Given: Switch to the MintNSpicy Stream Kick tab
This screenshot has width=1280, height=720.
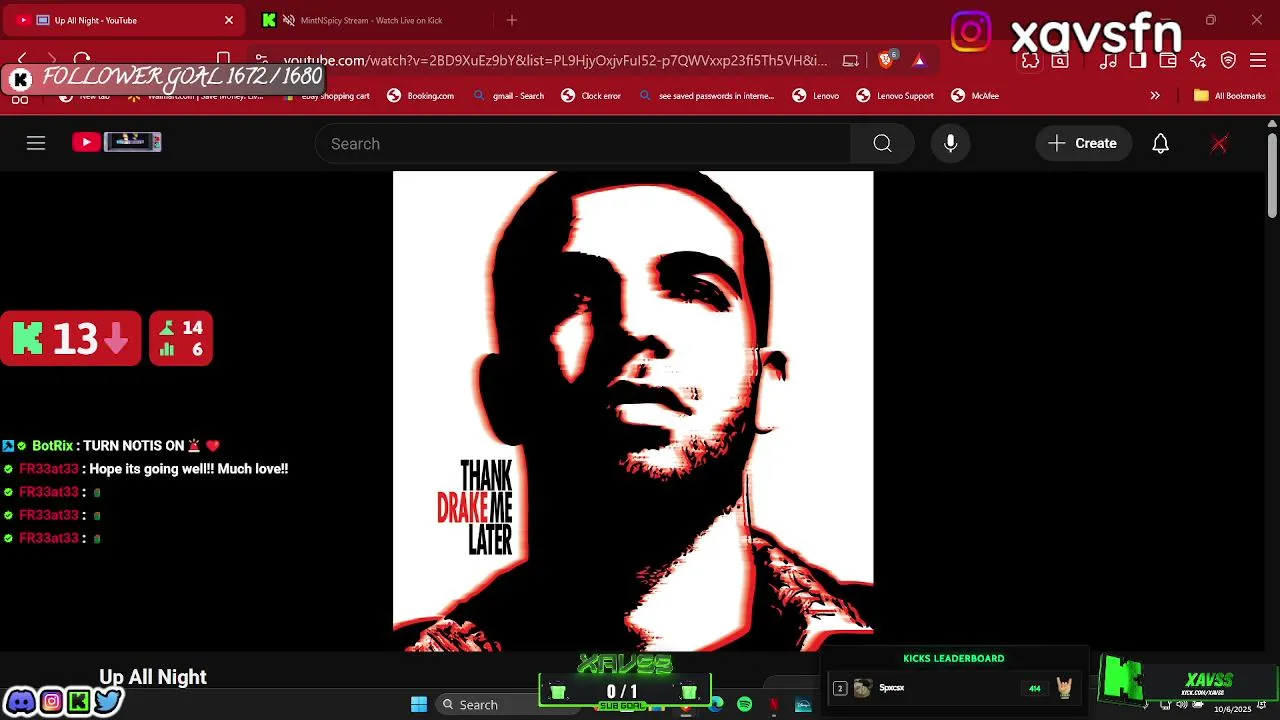Looking at the screenshot, I should coord(372,20).
